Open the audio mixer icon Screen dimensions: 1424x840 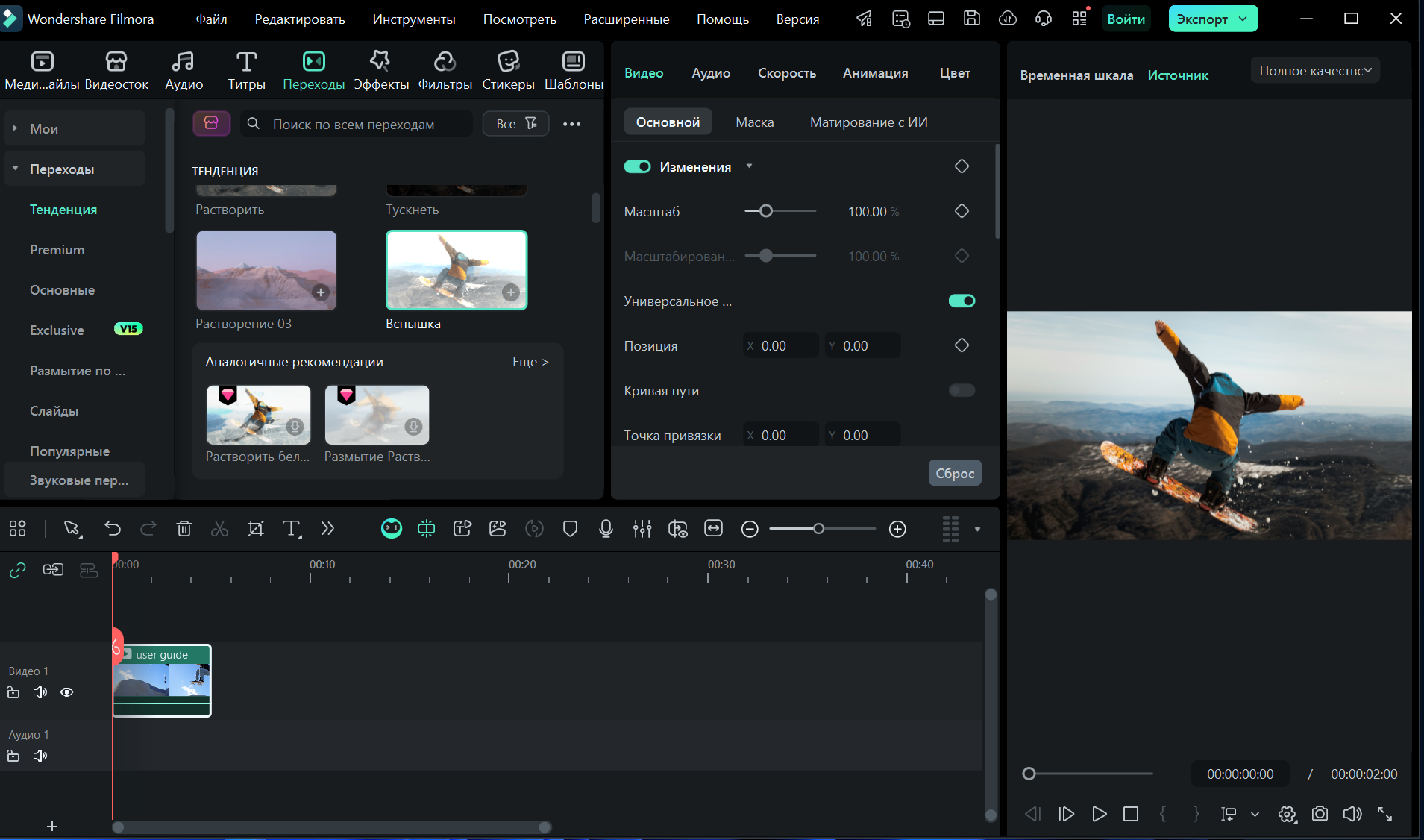[642, 529]
